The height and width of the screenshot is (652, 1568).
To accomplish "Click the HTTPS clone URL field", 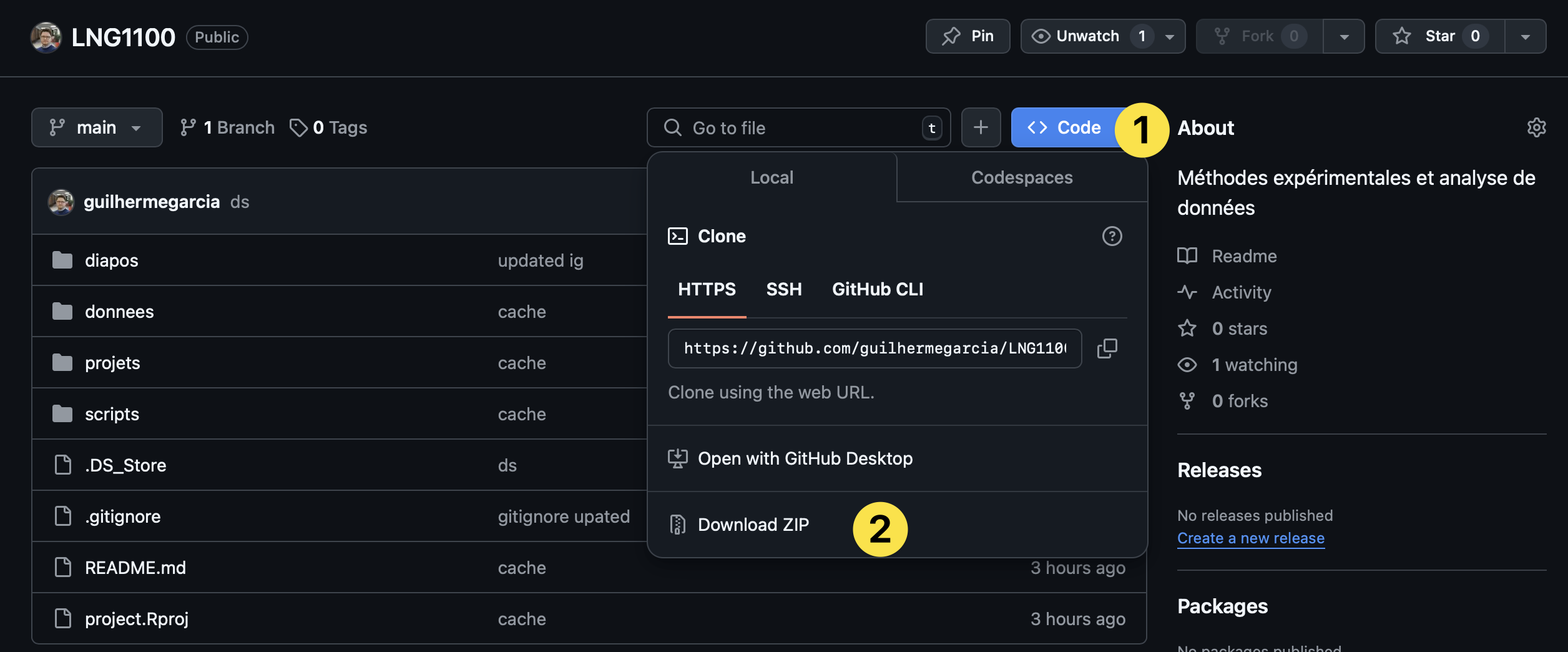I will click(875, 348).
